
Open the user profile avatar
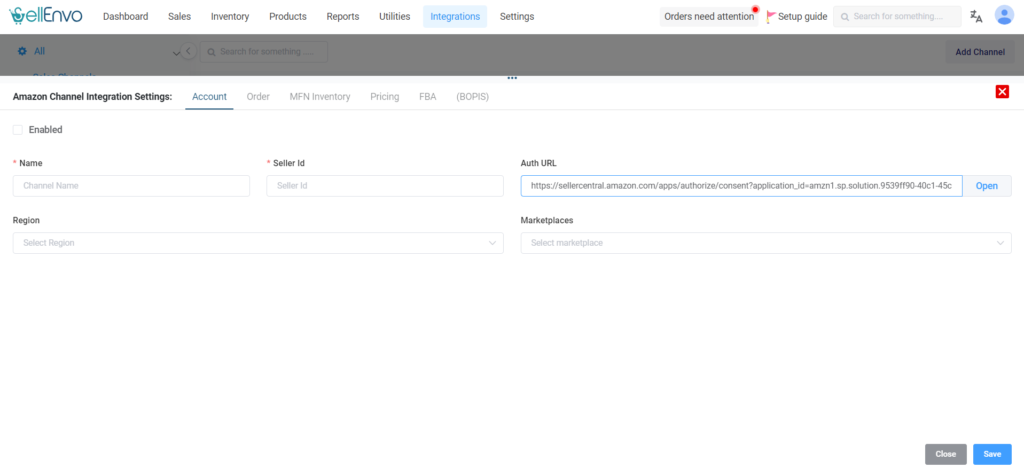click(x=1003, y=16)
